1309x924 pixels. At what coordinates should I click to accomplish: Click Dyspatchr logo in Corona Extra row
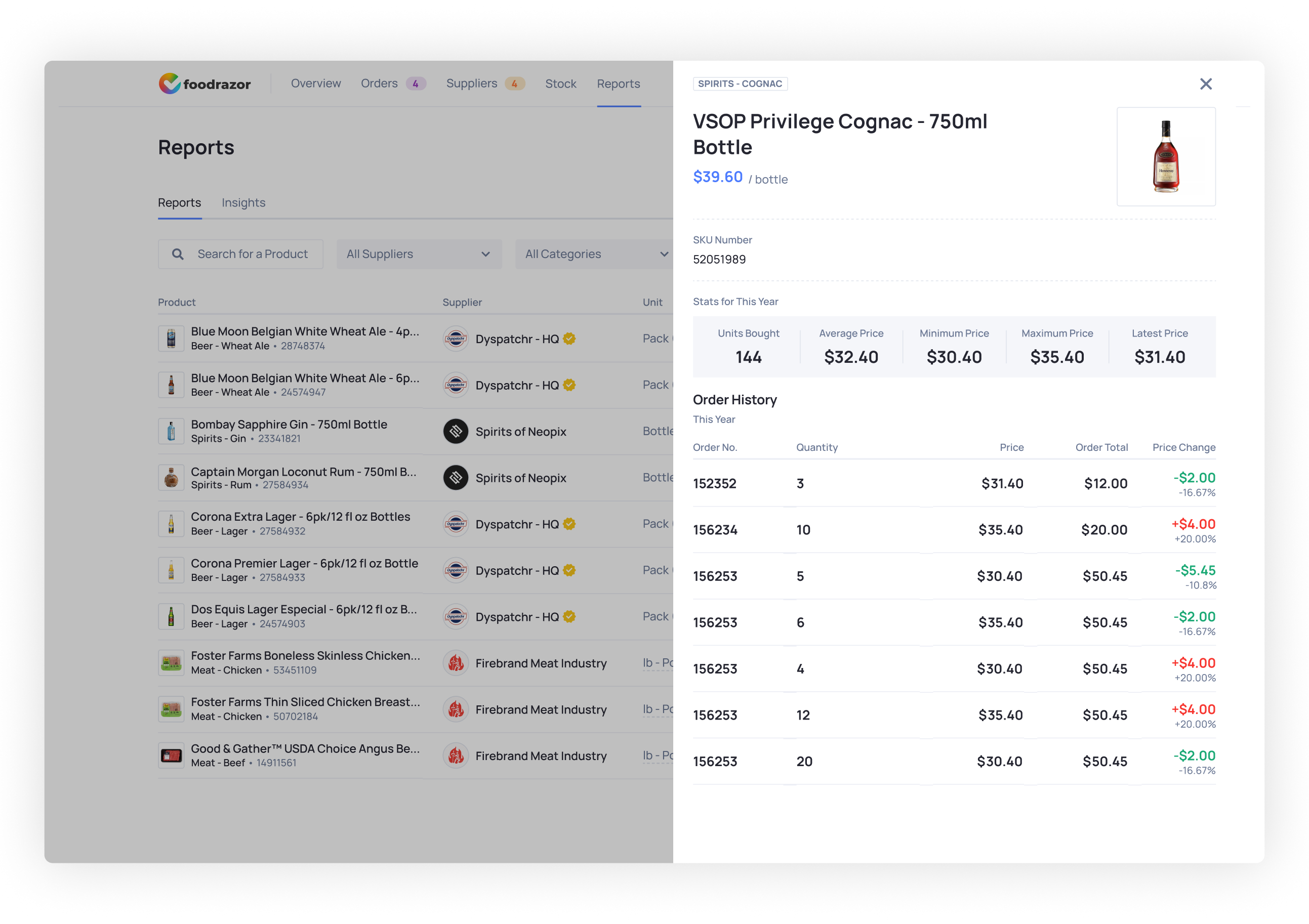click(456, 524)
